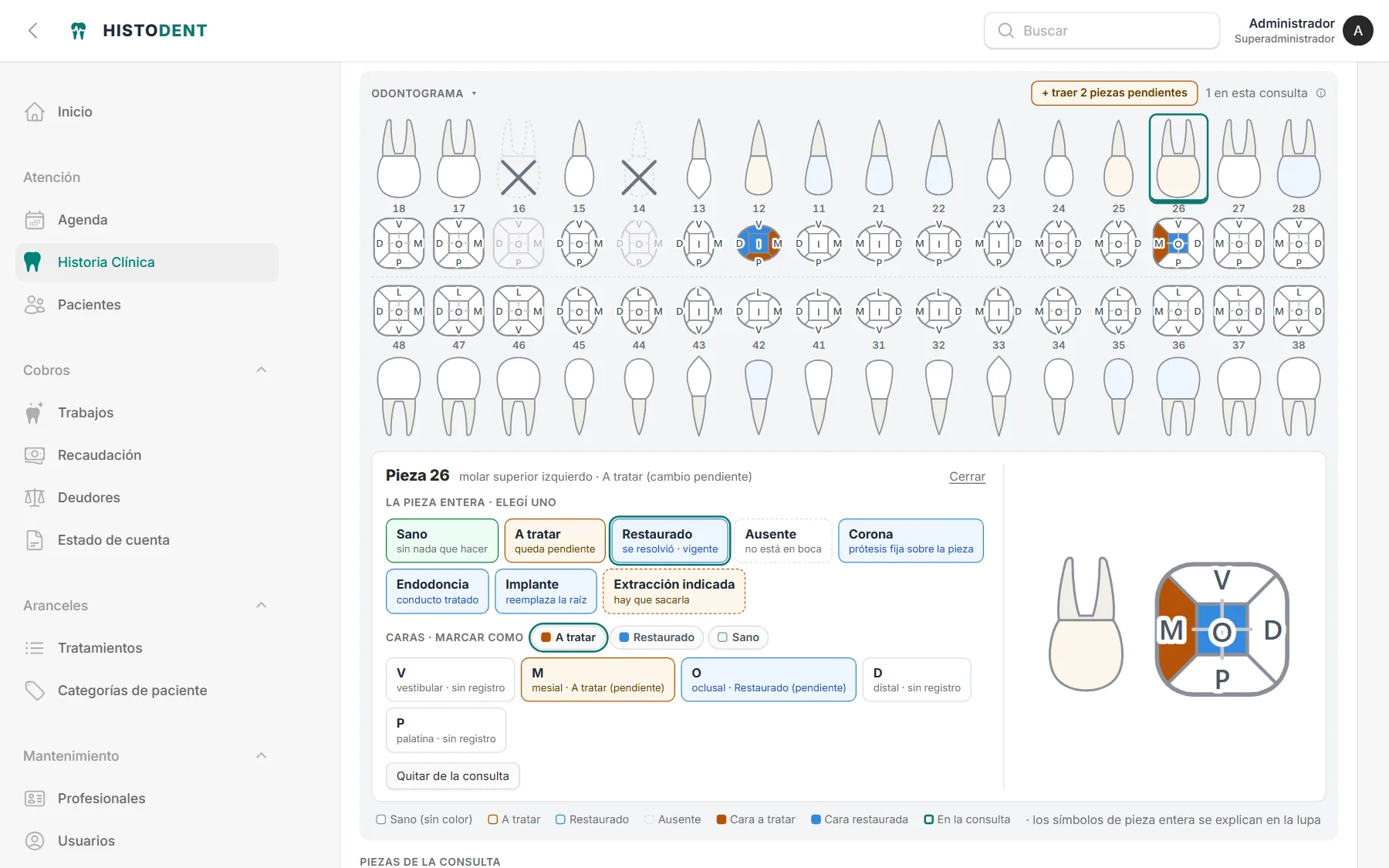Collapse the Aranceles section

click(262, 606)
